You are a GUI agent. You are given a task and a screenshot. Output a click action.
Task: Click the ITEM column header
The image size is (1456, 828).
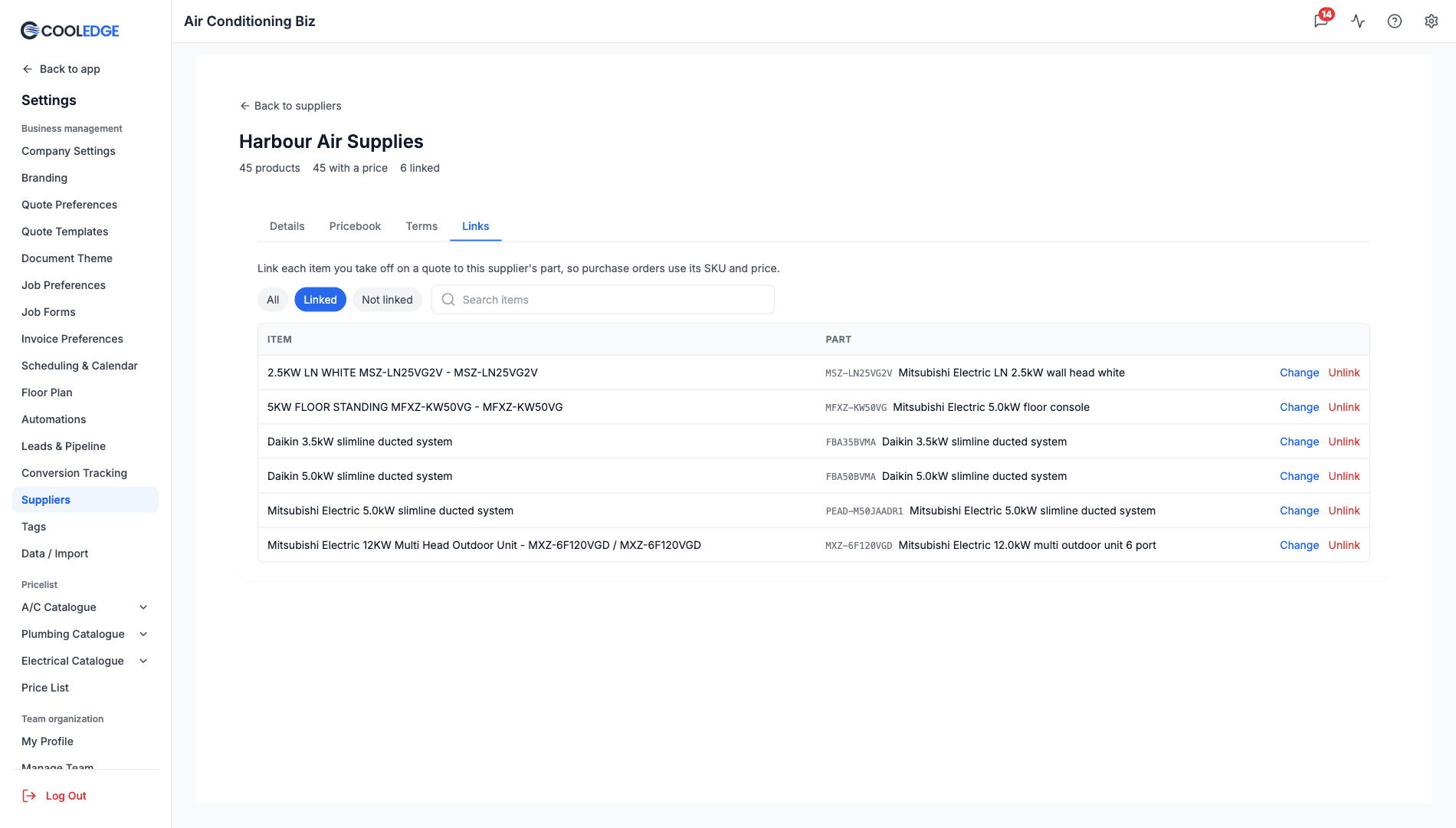point(280,340)
